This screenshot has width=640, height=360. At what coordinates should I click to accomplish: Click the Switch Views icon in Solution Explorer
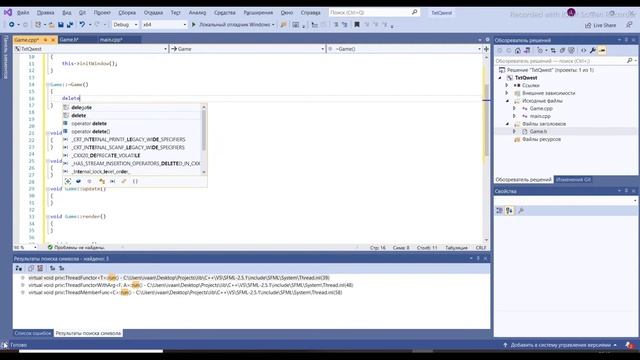click(527, 51)
